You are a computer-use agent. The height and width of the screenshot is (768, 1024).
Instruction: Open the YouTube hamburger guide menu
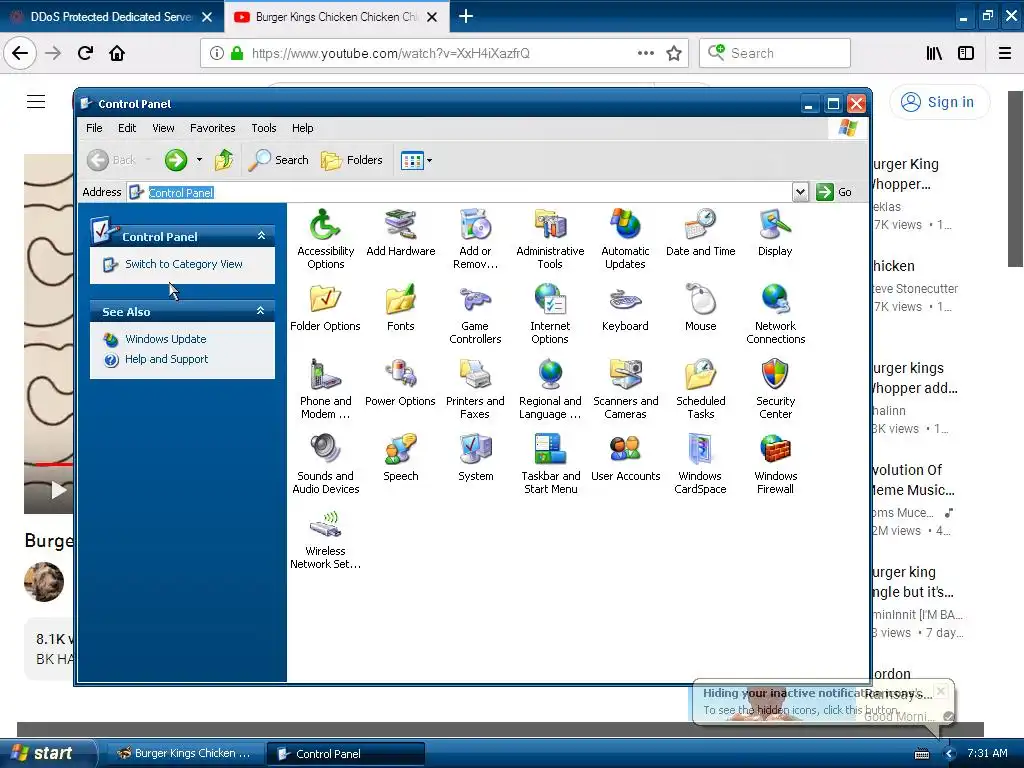click(36, 101)
